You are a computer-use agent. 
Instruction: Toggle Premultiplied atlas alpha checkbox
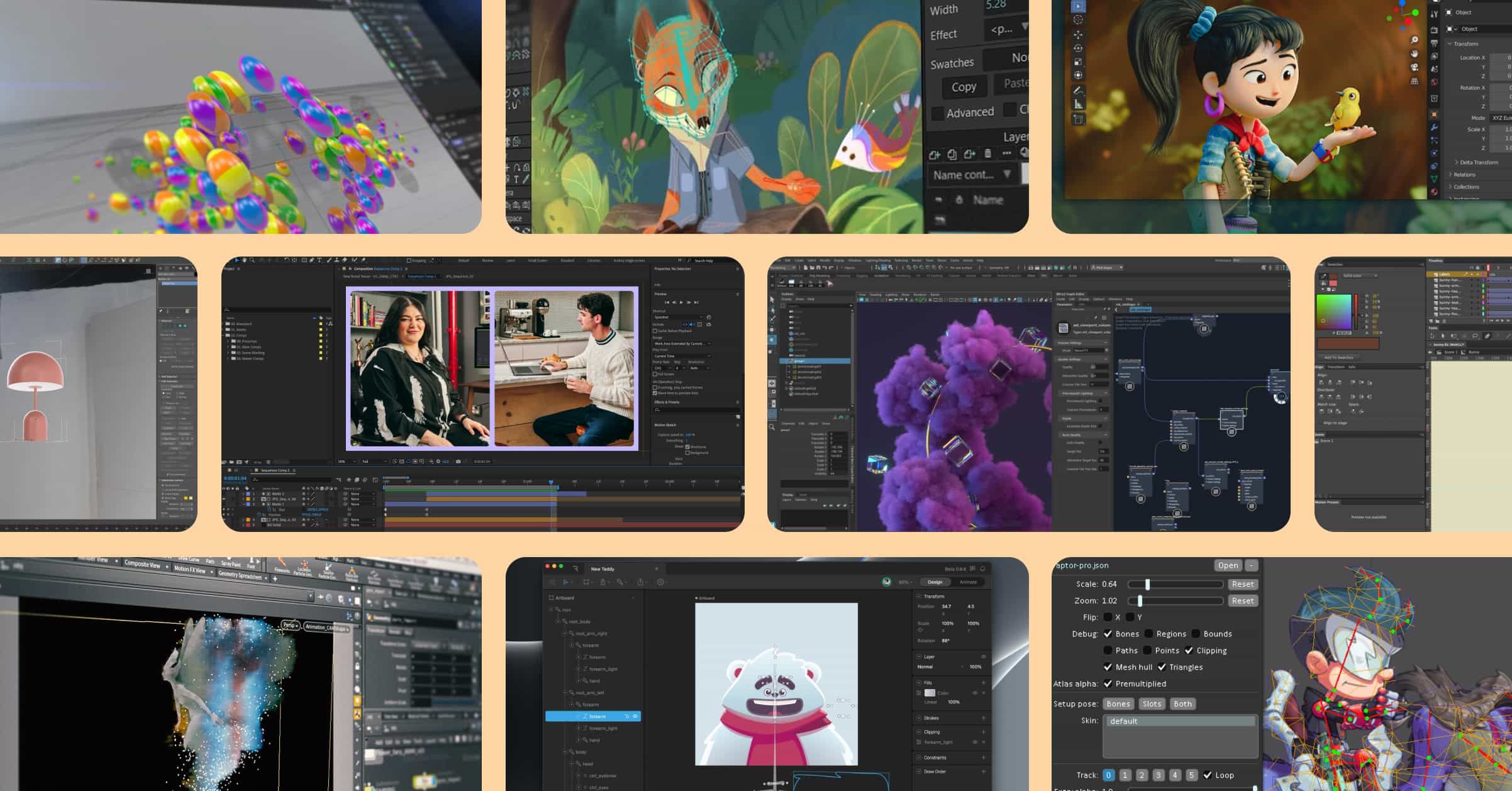[x=1108, y=683]
